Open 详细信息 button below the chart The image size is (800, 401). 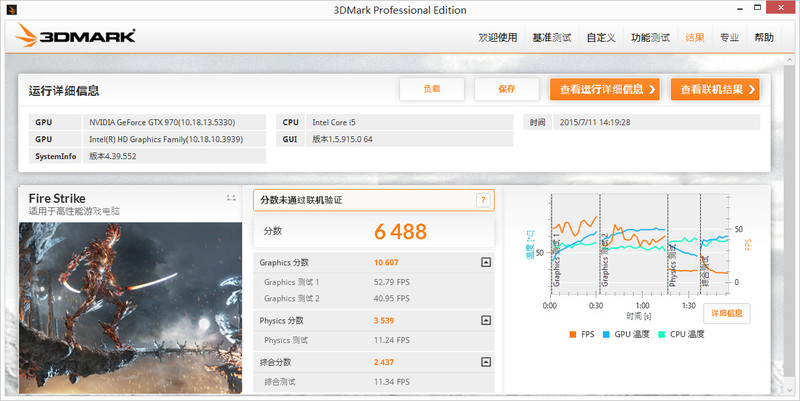[x=727, y=313]
